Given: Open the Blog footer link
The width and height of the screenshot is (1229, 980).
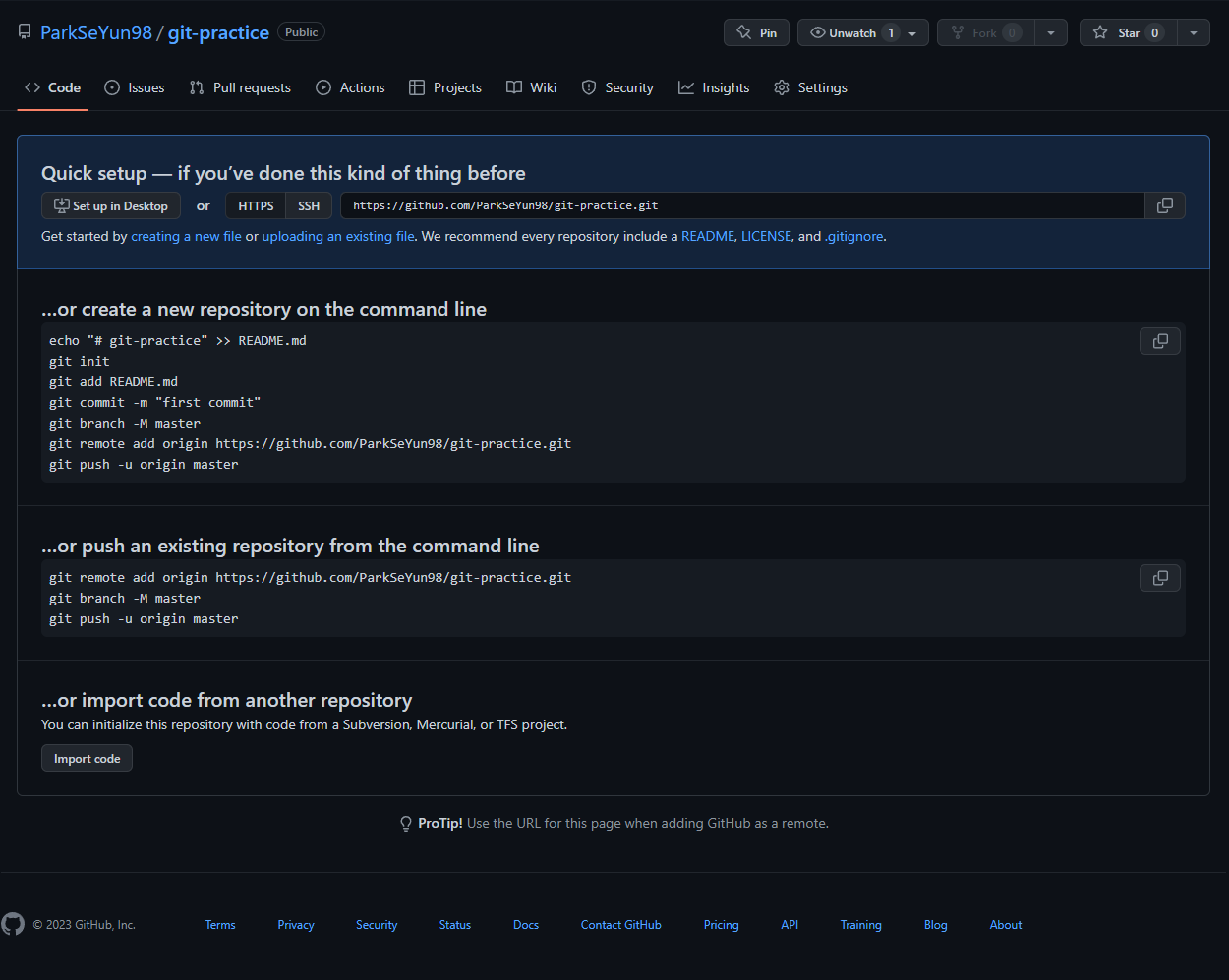Looking at the screenshot, I should (936, 925).
